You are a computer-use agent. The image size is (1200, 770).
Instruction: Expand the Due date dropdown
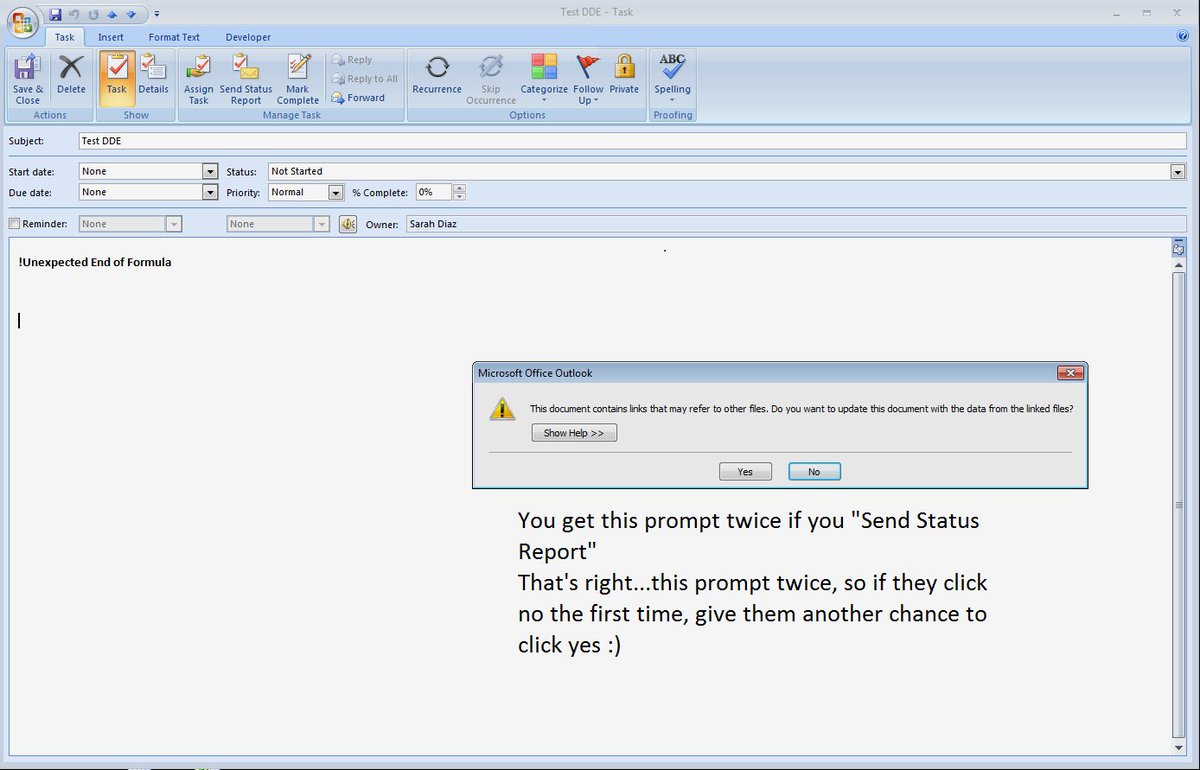[210, 192]
